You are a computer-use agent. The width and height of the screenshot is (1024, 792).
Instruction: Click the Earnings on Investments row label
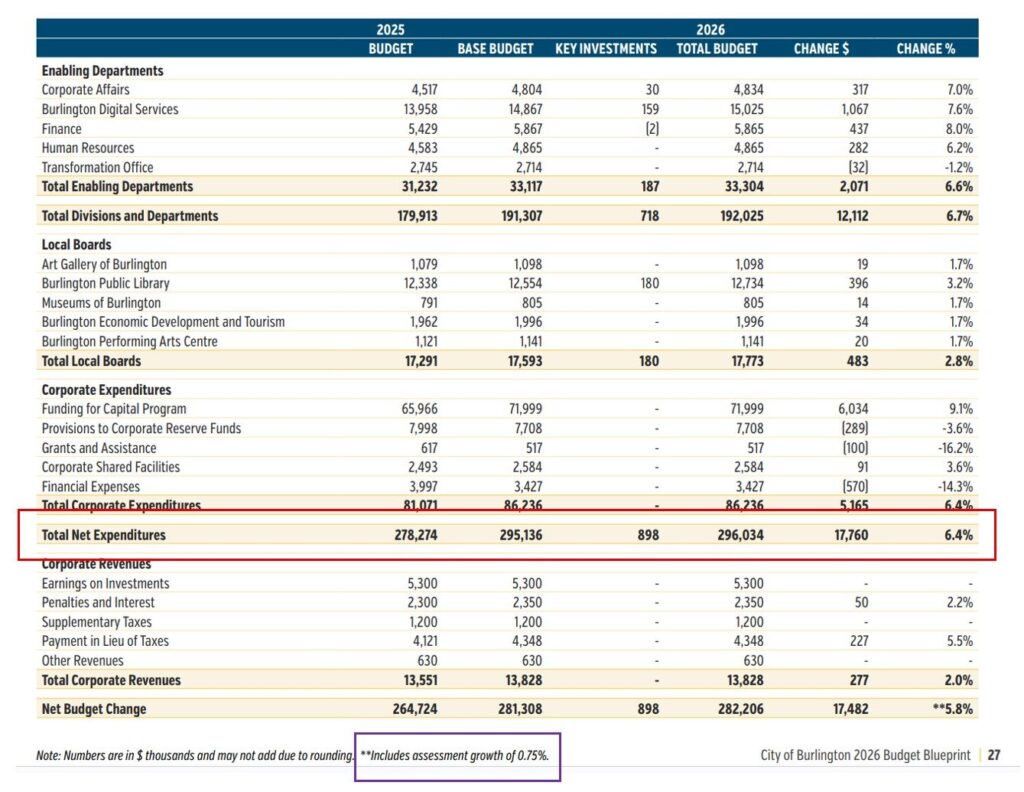pos(105,584)
